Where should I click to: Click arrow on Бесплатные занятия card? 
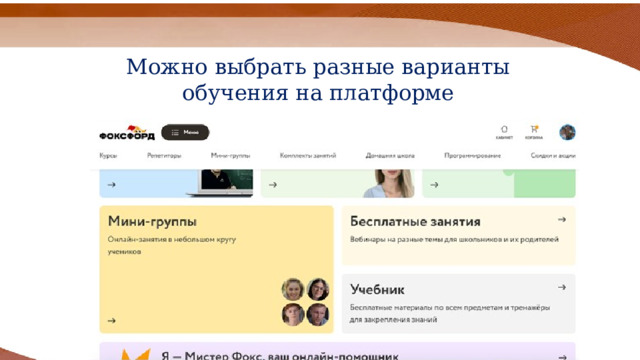click(x=562, y=220)
